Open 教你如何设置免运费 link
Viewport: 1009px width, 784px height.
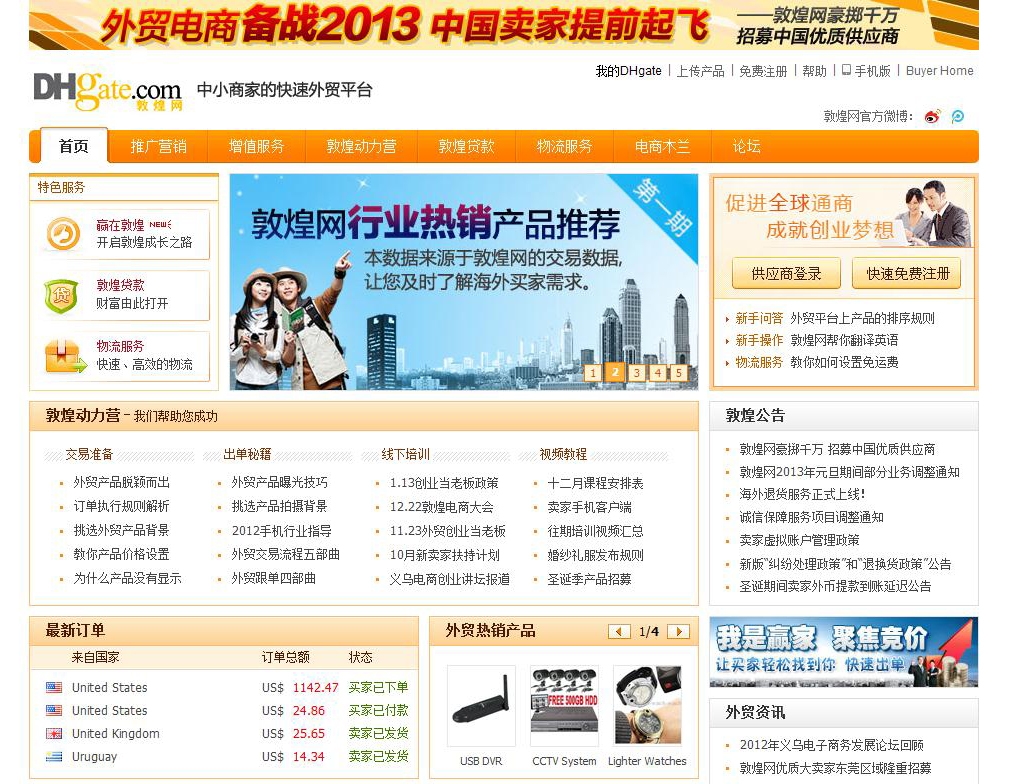(x=844, y=362)
